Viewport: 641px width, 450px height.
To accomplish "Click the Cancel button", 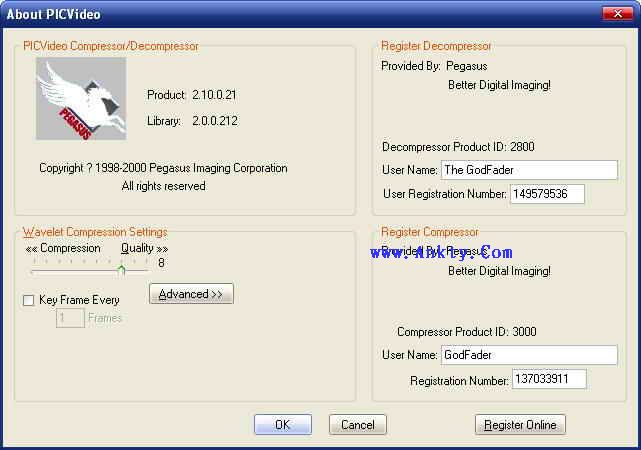I will [x=358, y=425].
